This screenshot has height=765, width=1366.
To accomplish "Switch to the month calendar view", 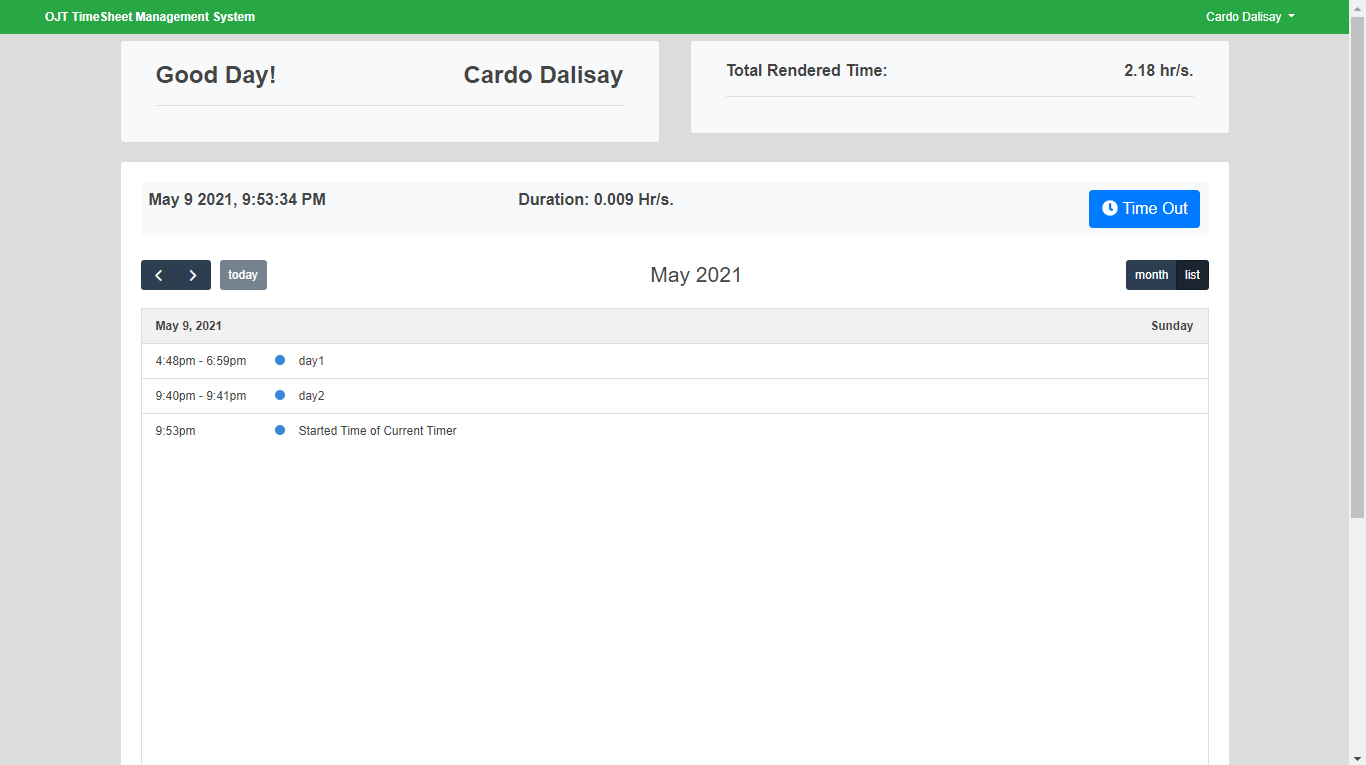I will coord(1151,274).
